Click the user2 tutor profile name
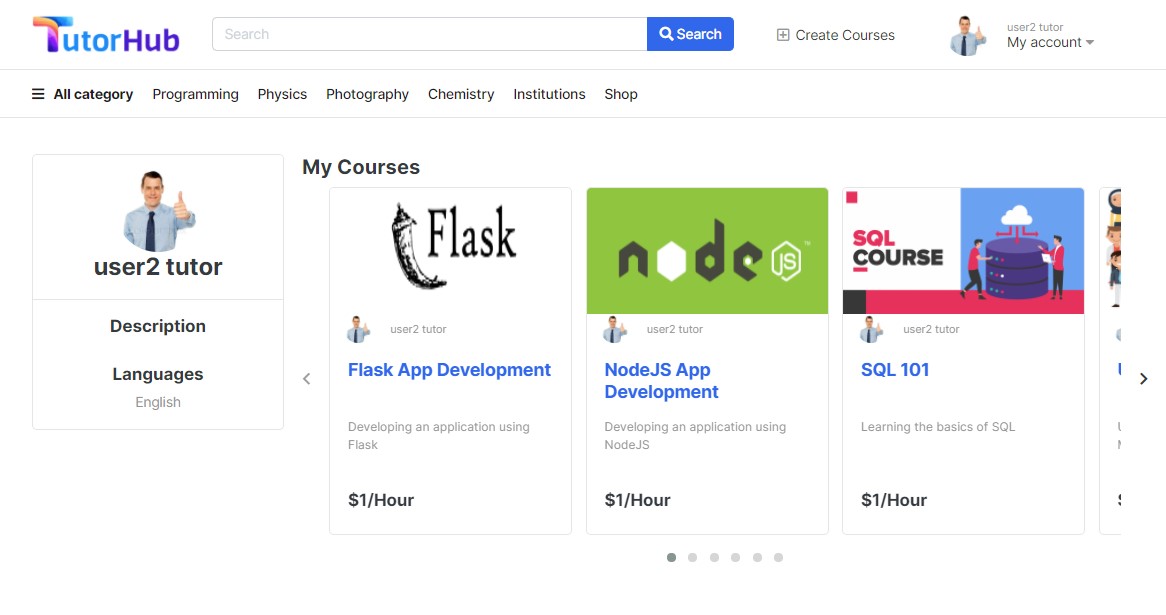This screenshot has height=615, width=1166. coord(158,267)
